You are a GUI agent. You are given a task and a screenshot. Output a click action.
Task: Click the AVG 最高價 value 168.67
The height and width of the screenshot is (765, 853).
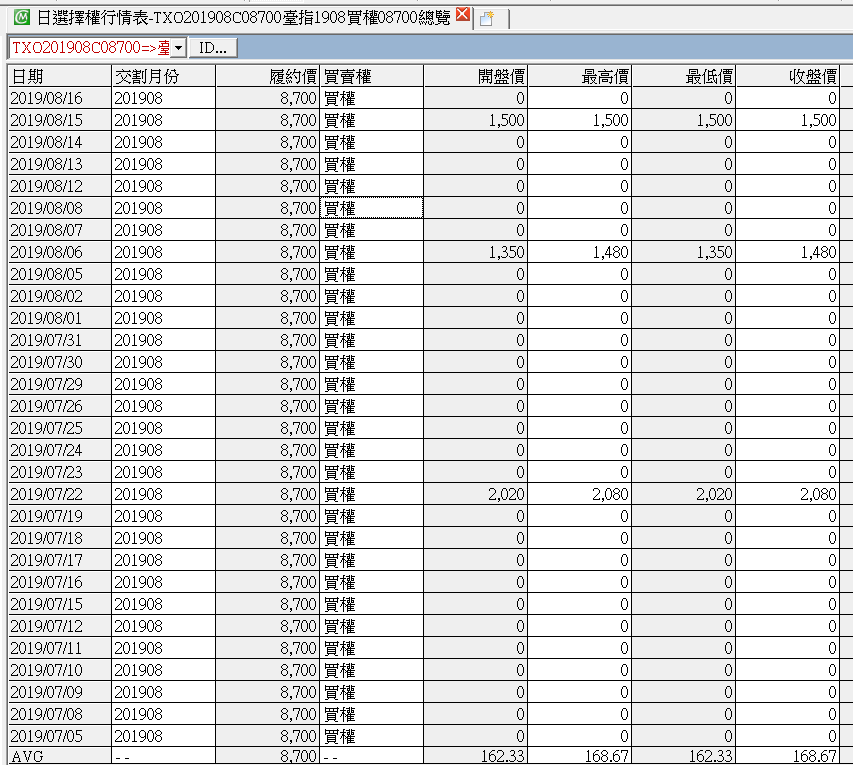579,756
